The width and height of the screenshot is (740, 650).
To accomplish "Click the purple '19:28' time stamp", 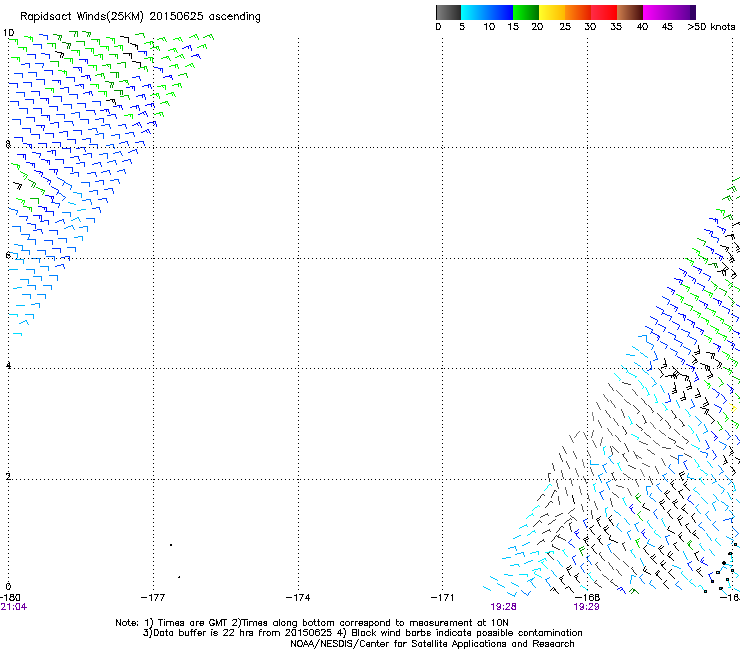I will [503, 607].
